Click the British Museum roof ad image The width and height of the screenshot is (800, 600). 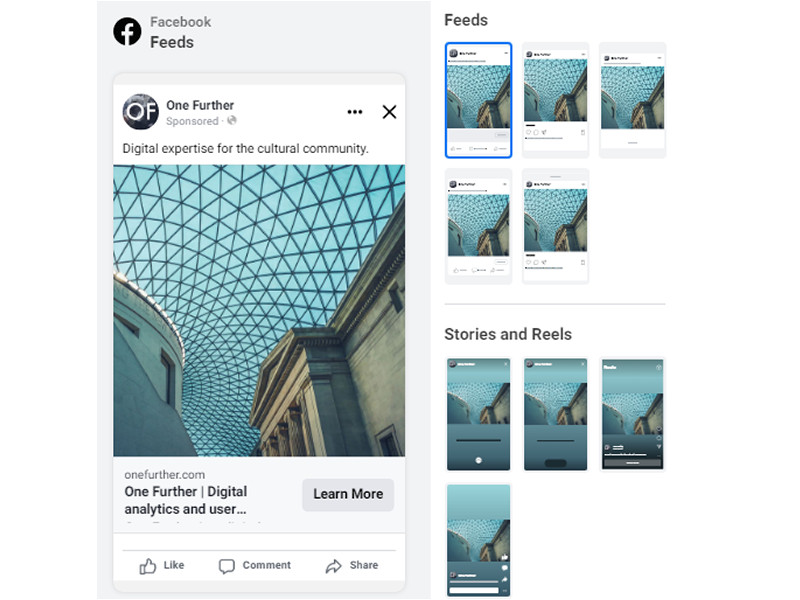pos(259,310)
